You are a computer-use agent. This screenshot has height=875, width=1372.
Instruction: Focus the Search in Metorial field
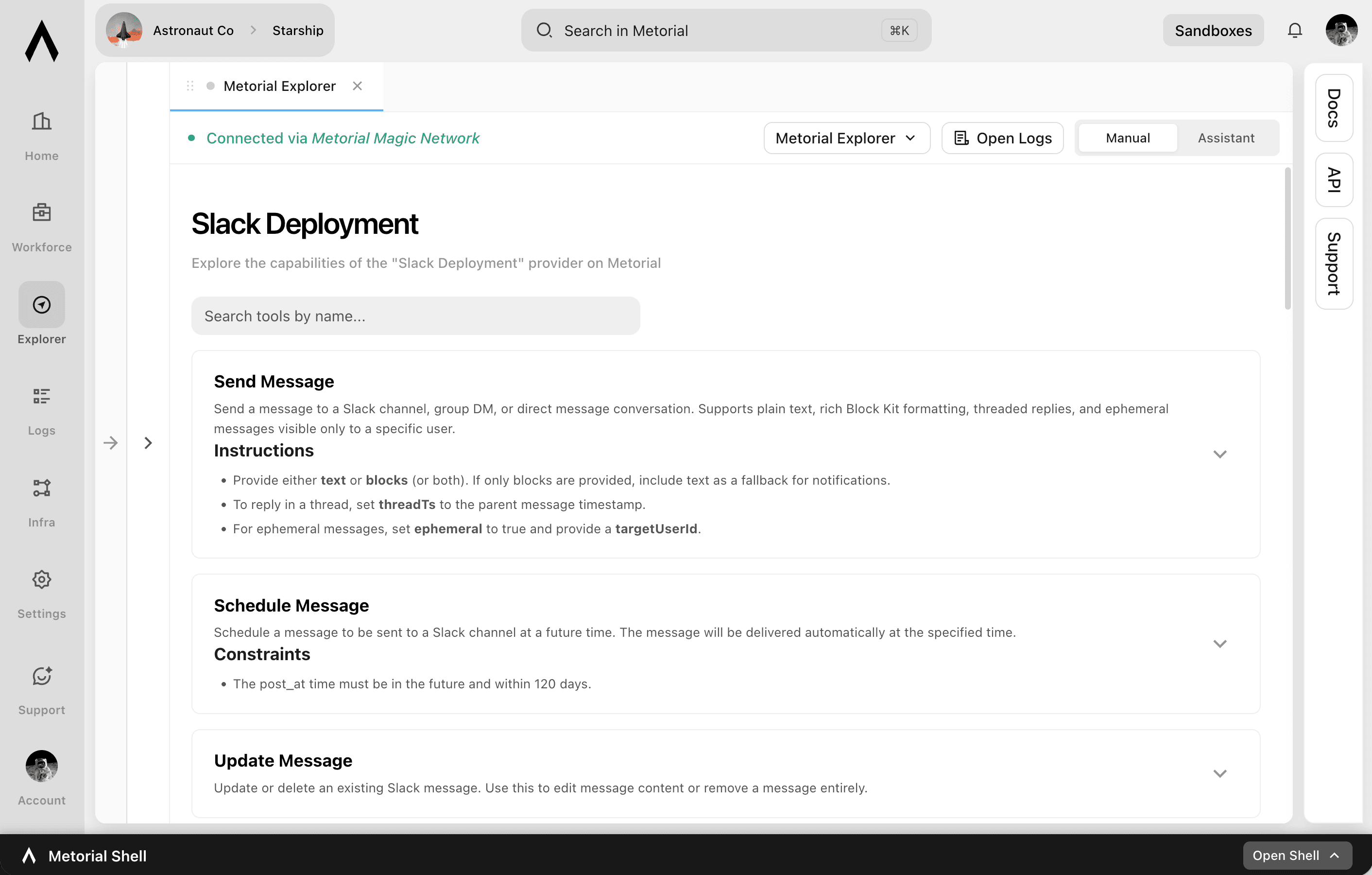pos(726,30)
